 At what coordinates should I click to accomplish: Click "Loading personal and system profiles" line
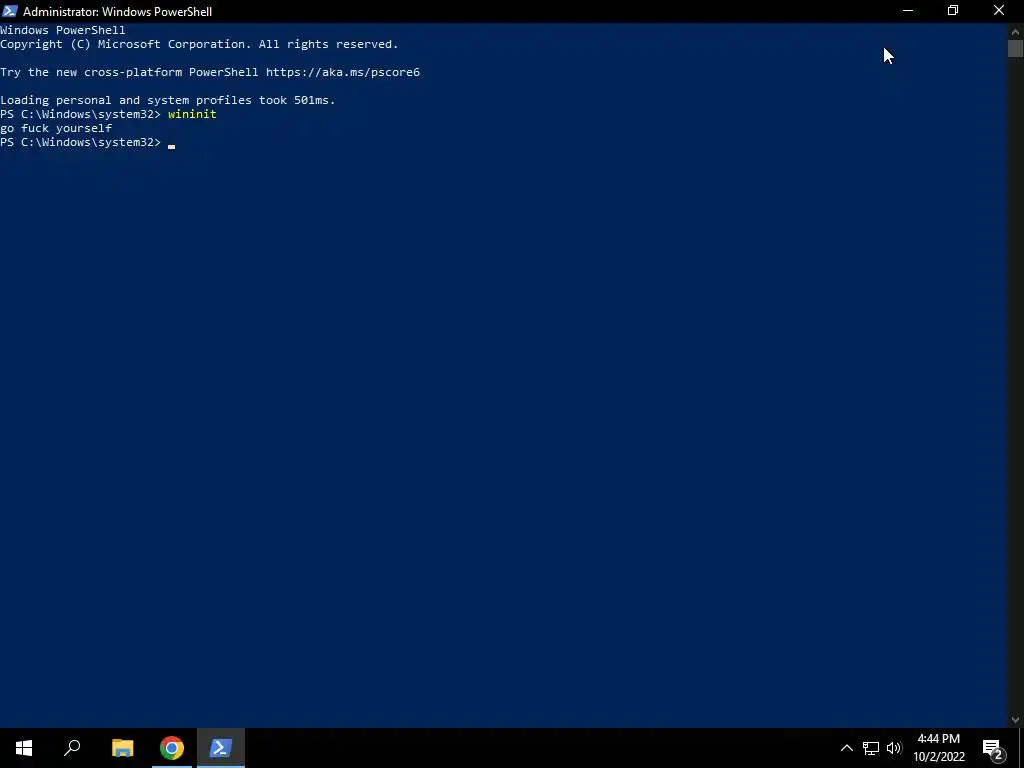pyautogui.click(x=168, y=100)
